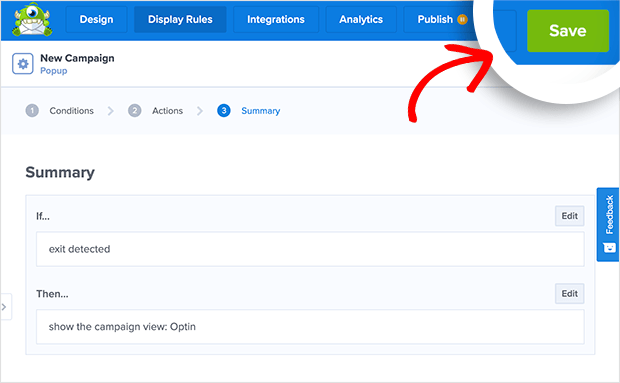
Task: Click the 'If...' label
Action: click(x=43, y=216)
